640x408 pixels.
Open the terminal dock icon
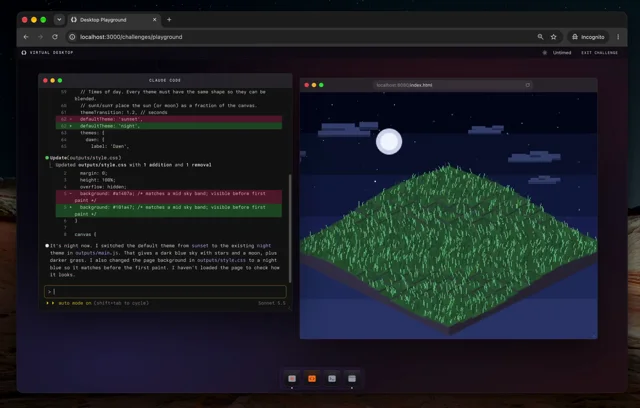tap(332, 379)
